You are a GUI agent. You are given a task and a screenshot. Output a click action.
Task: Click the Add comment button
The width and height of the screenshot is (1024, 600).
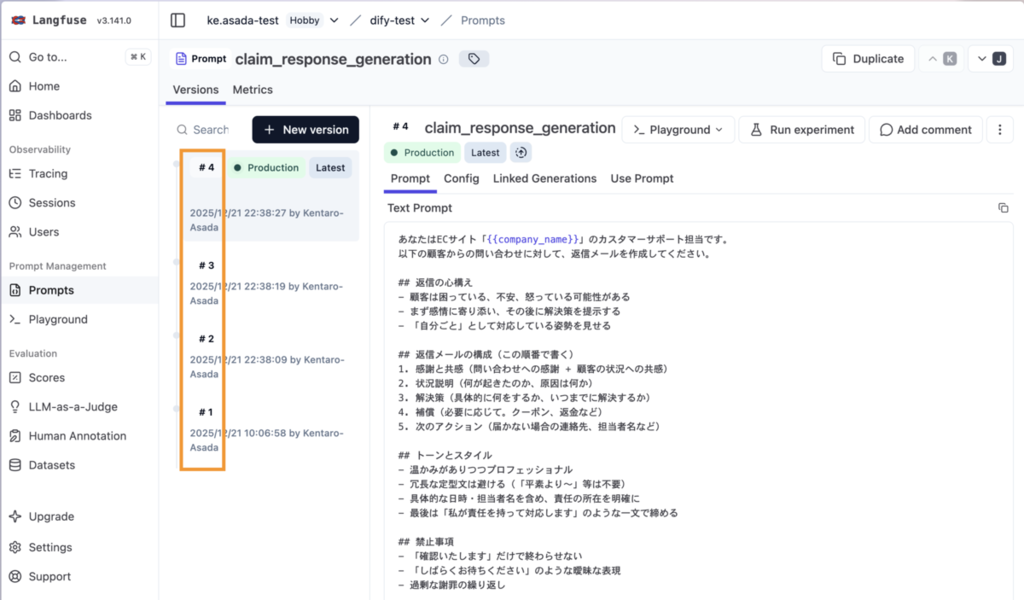(925, 129)
